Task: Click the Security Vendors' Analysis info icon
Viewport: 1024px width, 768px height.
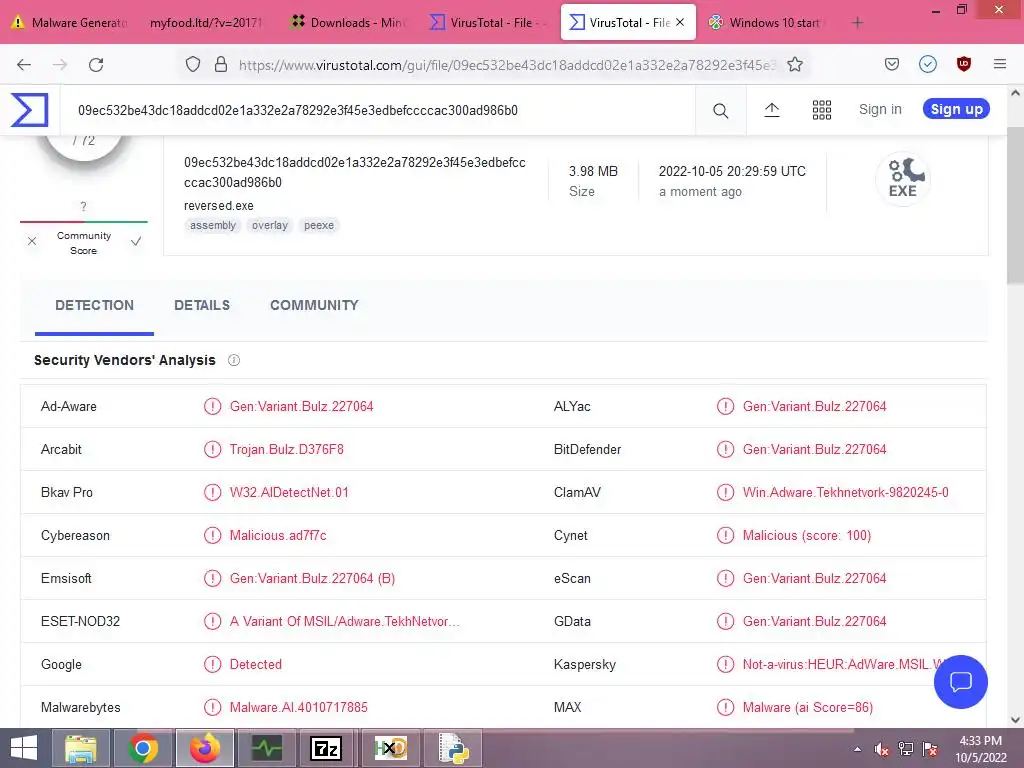Action: coord(234,360)
